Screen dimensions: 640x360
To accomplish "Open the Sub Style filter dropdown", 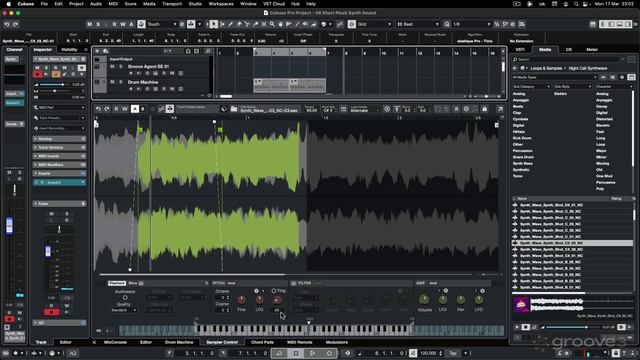I will click(573, 87).
